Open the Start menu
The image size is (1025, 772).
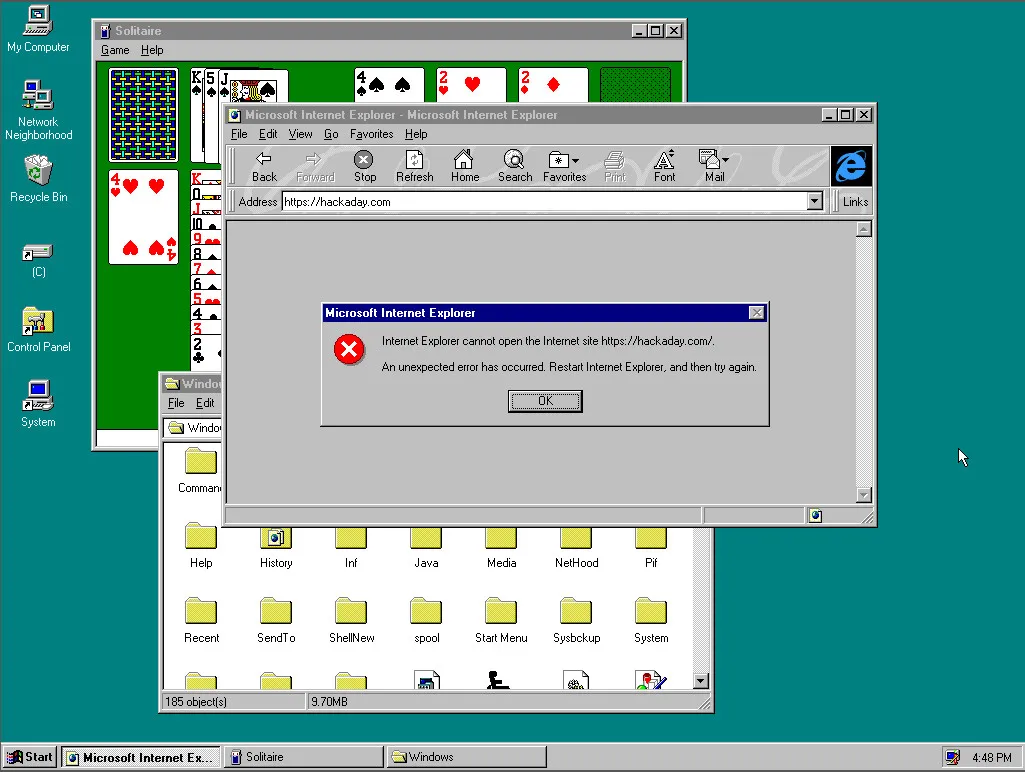pos(29,756)
